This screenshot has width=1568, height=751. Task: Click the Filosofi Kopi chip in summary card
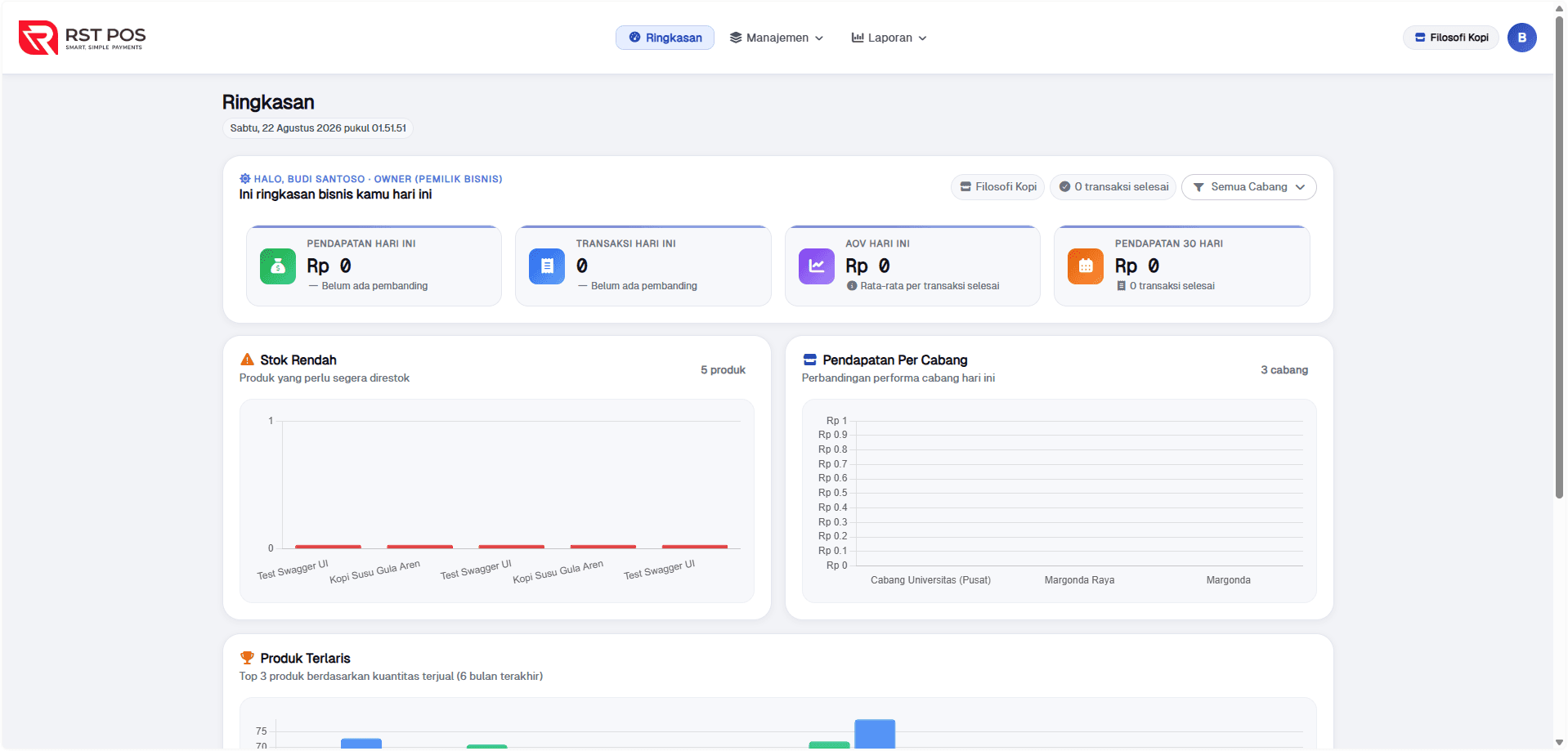(997, 187)
